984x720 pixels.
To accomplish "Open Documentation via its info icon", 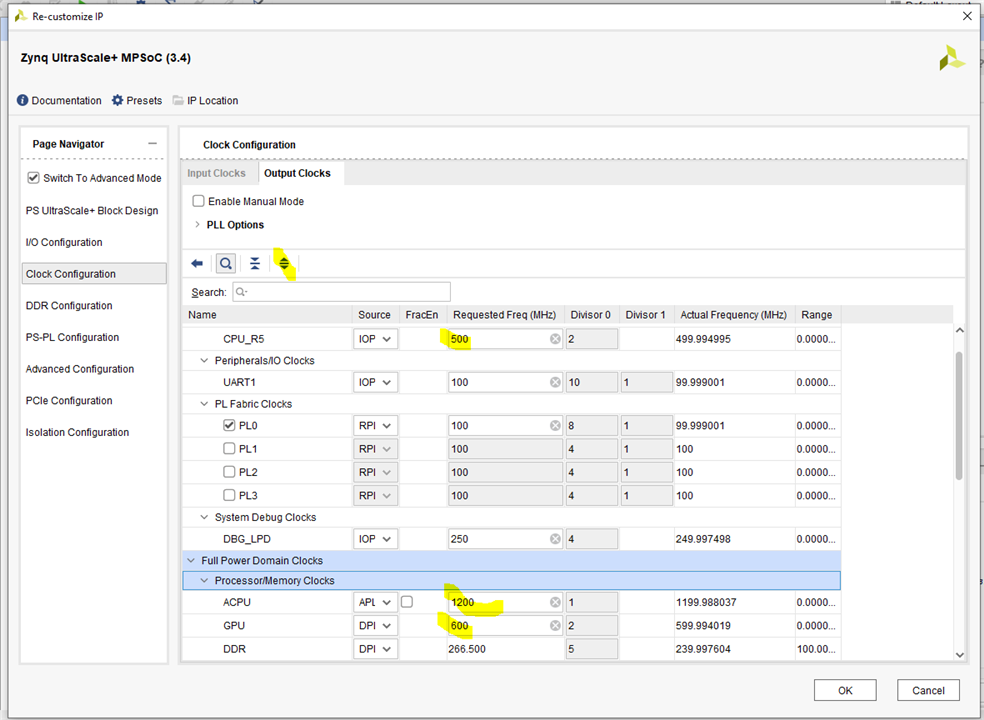I will [23, 101].
